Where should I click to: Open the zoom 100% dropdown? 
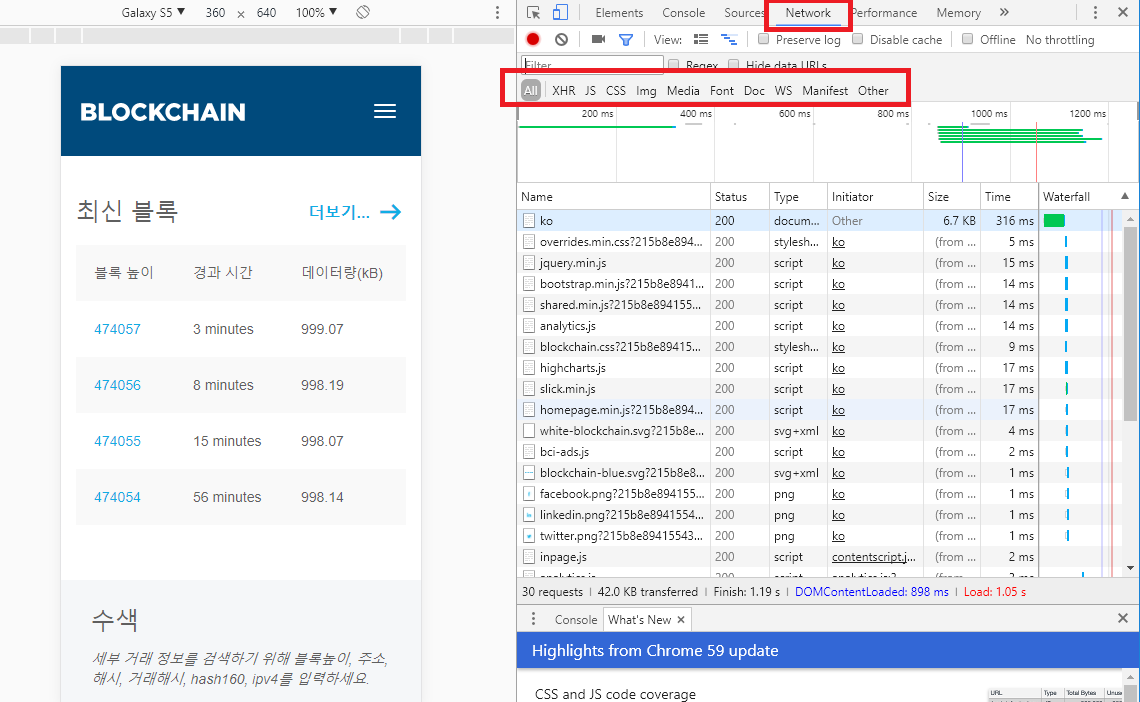click(x=314, y=12)
